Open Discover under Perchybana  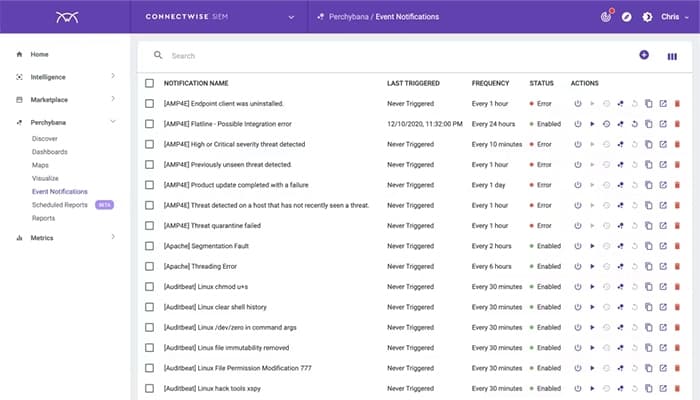click(x=45, y=139)
